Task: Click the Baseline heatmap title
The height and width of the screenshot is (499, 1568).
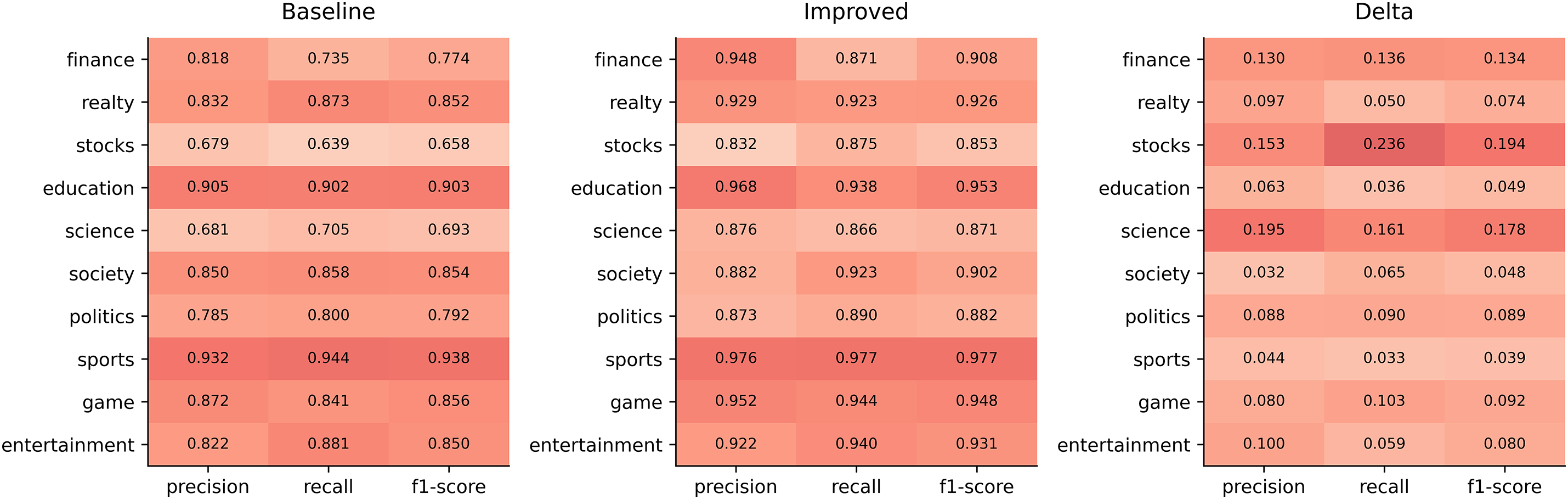Action: coord(328,12)
